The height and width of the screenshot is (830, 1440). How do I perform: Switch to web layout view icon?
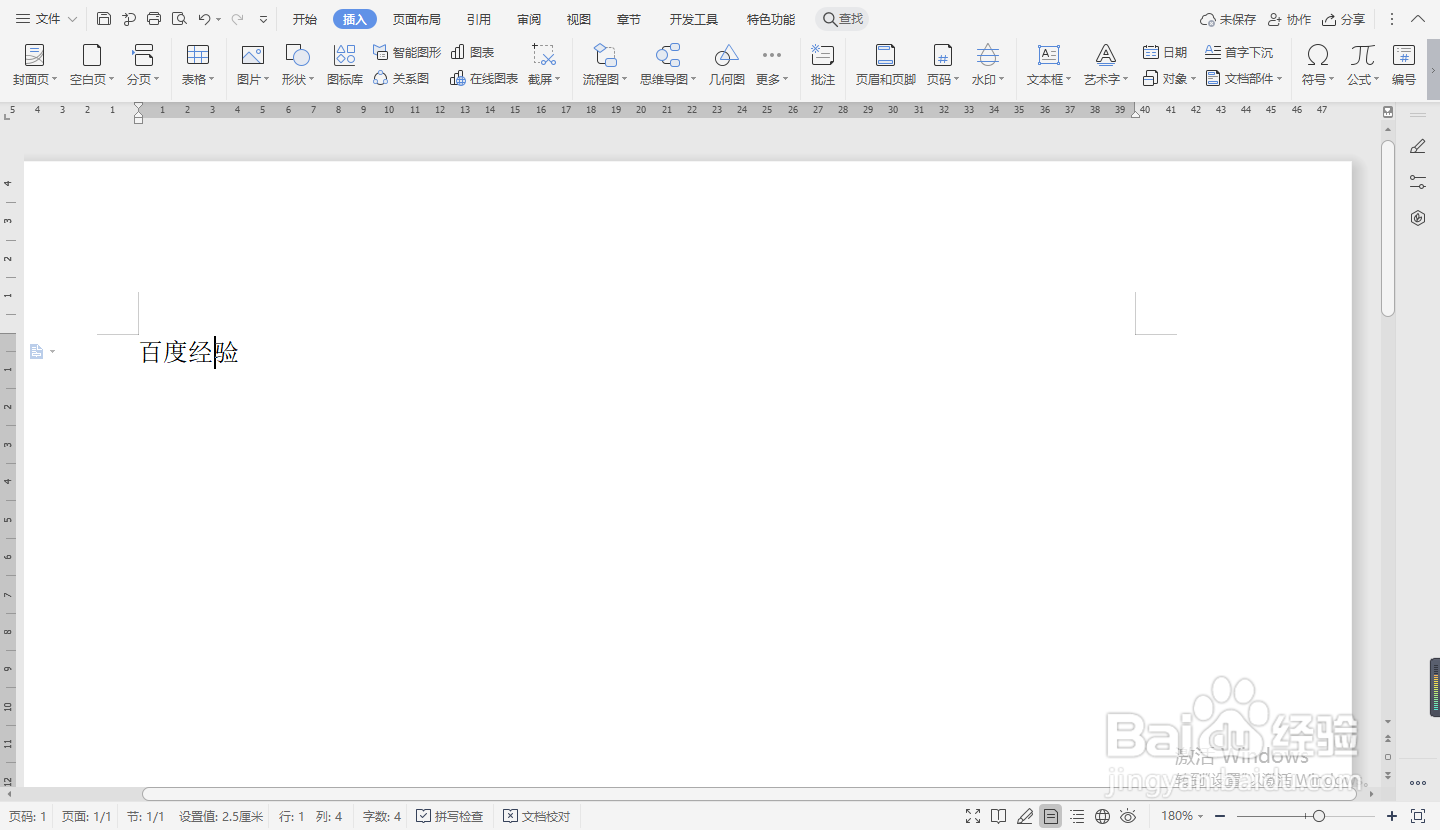1102,816
